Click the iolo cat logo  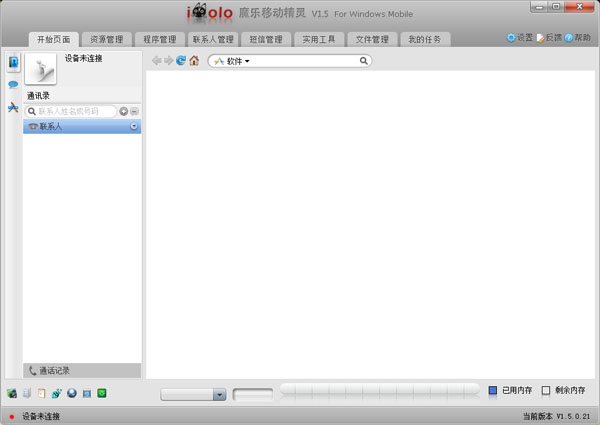pos(210,11)
